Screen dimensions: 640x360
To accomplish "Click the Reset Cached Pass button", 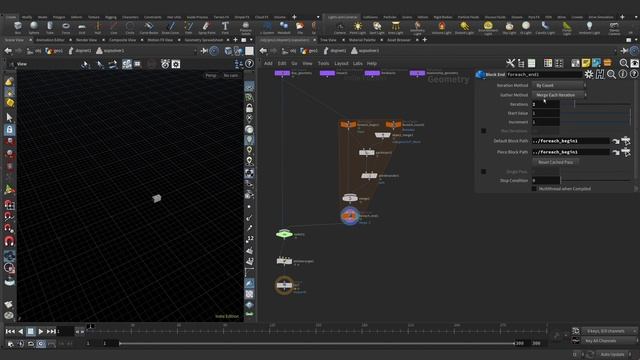I will coord(555,162).
